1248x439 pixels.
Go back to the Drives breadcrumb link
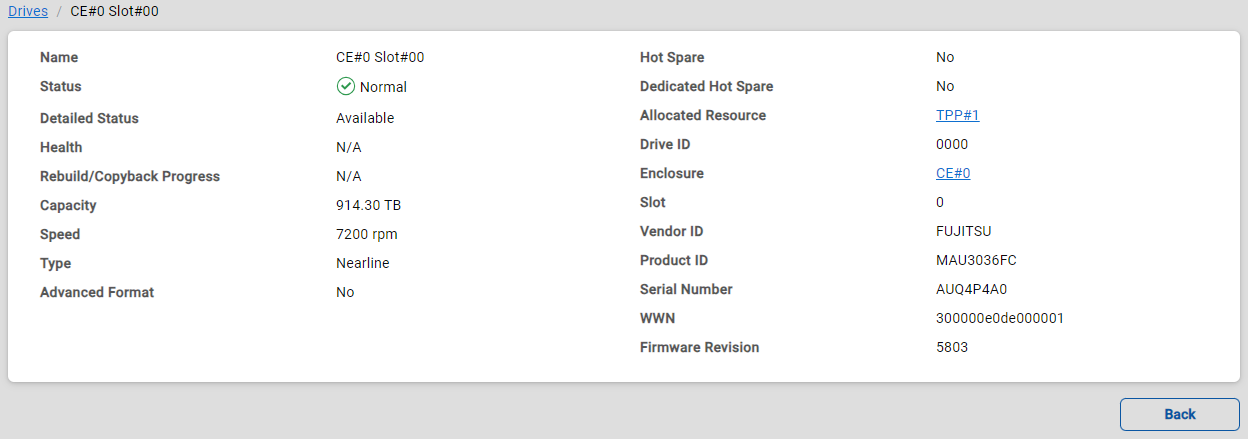tap(28, 11)
